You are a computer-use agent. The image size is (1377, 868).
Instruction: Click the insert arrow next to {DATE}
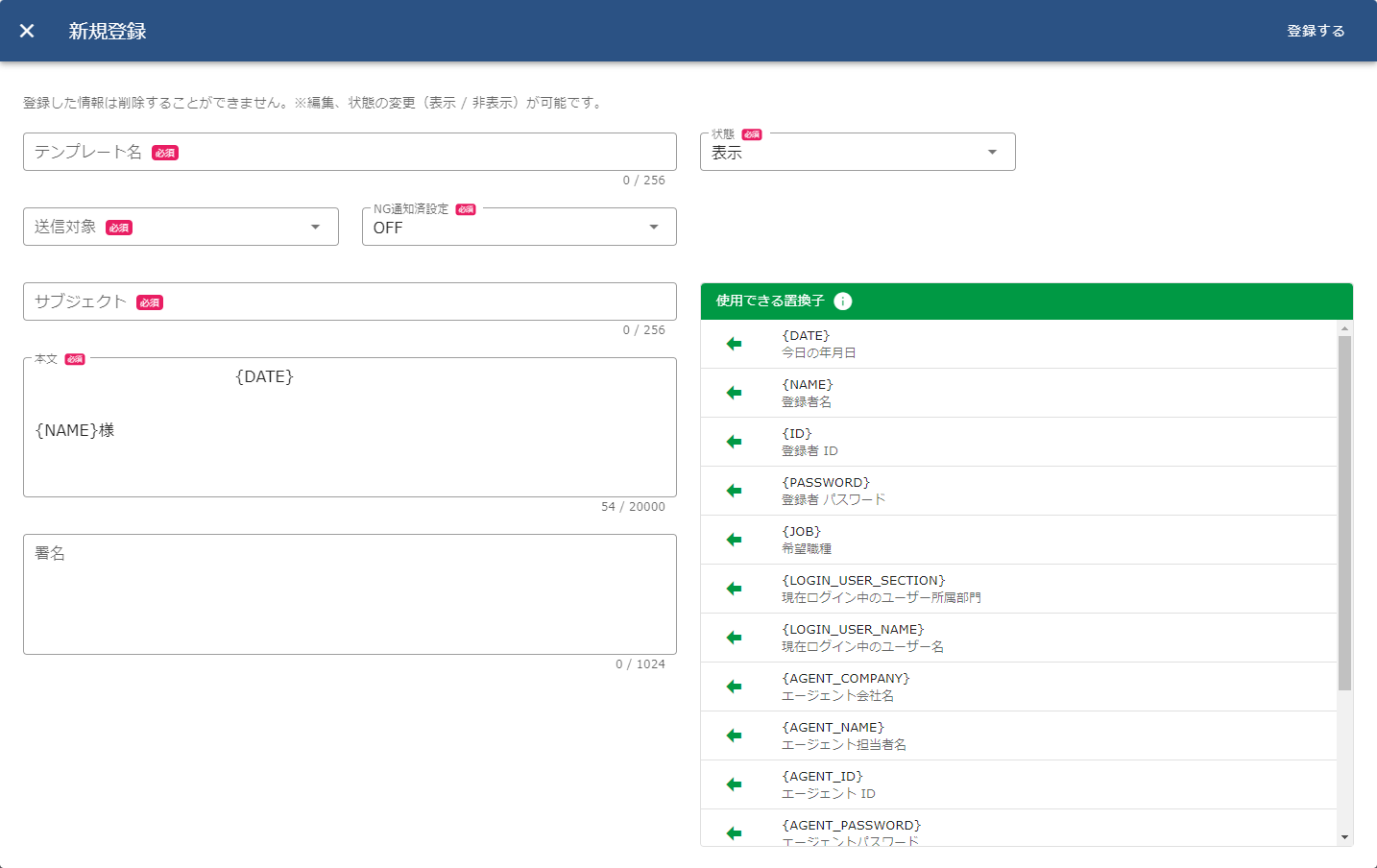pyautogui.click(x=734, y=344)
